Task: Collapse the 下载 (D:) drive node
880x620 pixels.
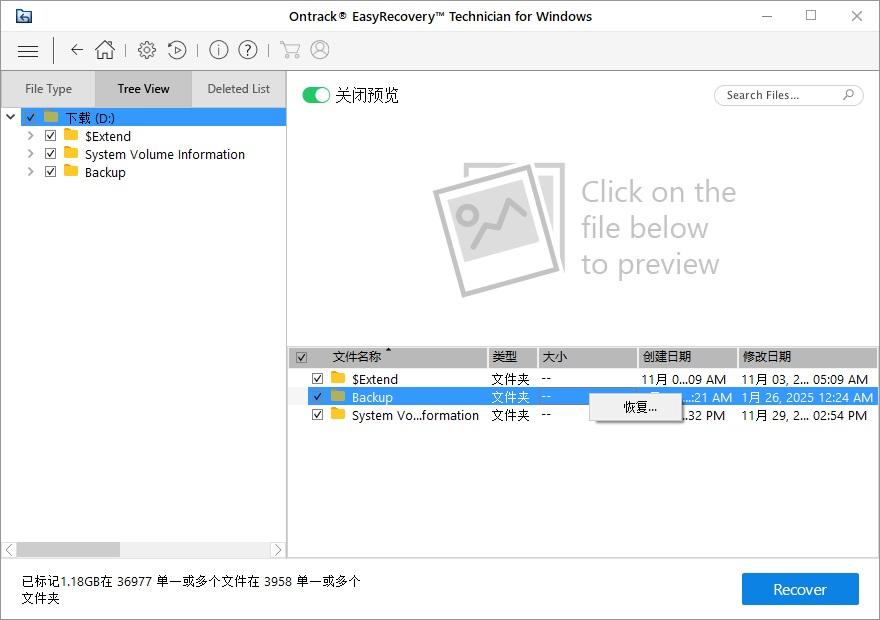Action: click(11, 117)
